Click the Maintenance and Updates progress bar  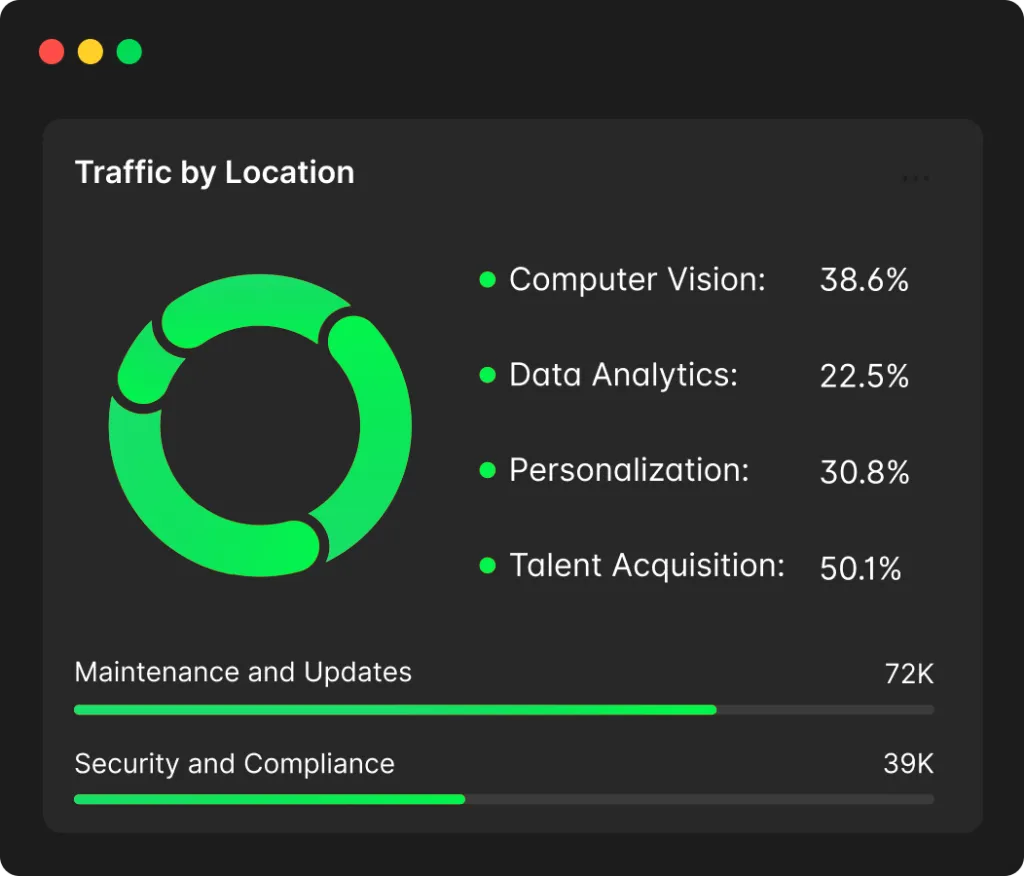click(504, 710)
